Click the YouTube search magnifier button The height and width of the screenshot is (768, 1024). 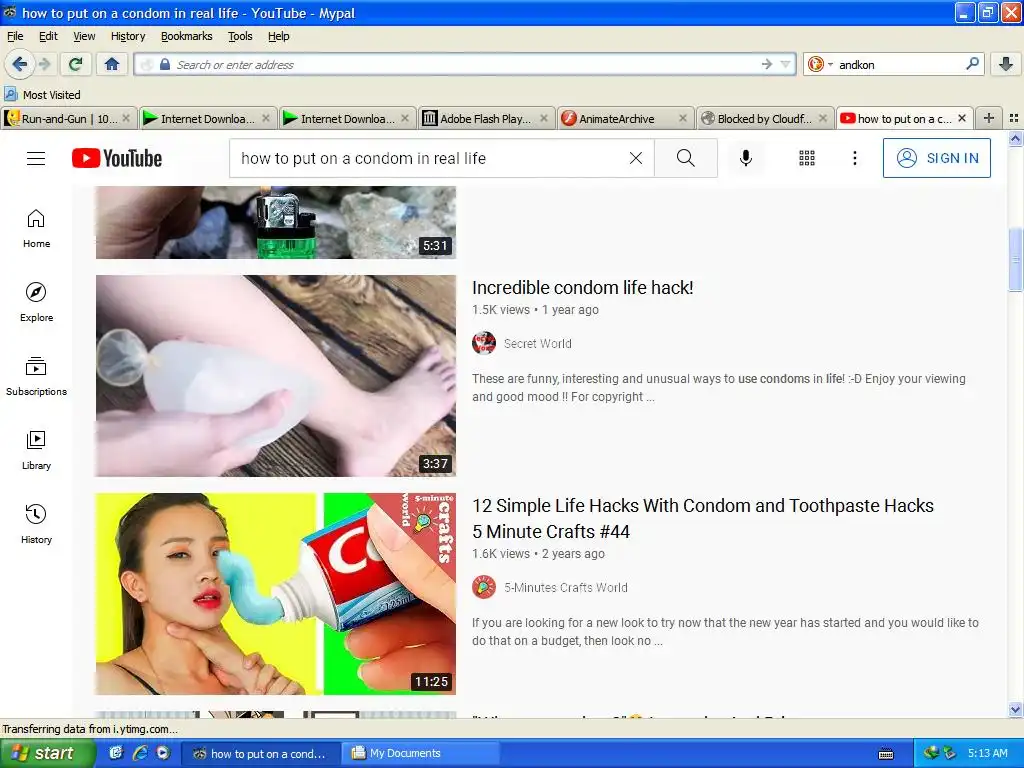(686, 158)
